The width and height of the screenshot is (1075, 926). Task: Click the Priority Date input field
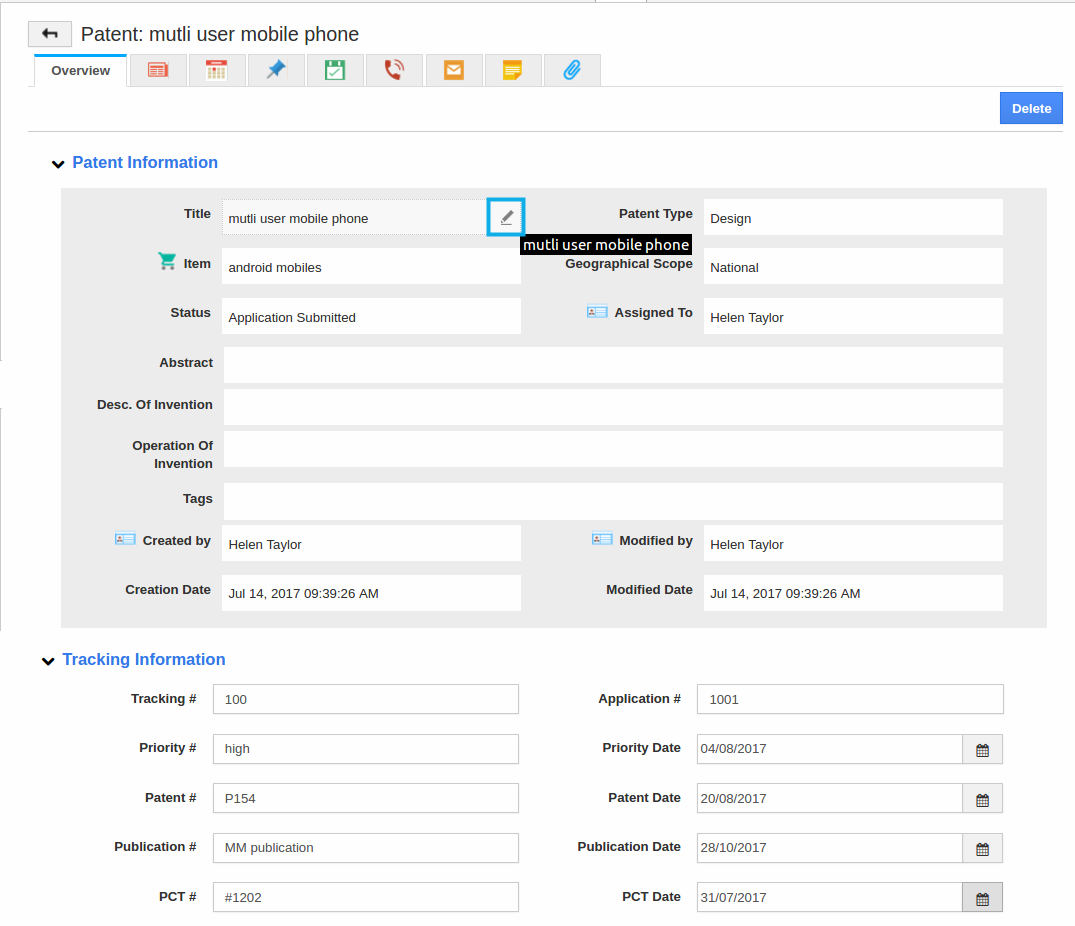[x=830, y=748]
